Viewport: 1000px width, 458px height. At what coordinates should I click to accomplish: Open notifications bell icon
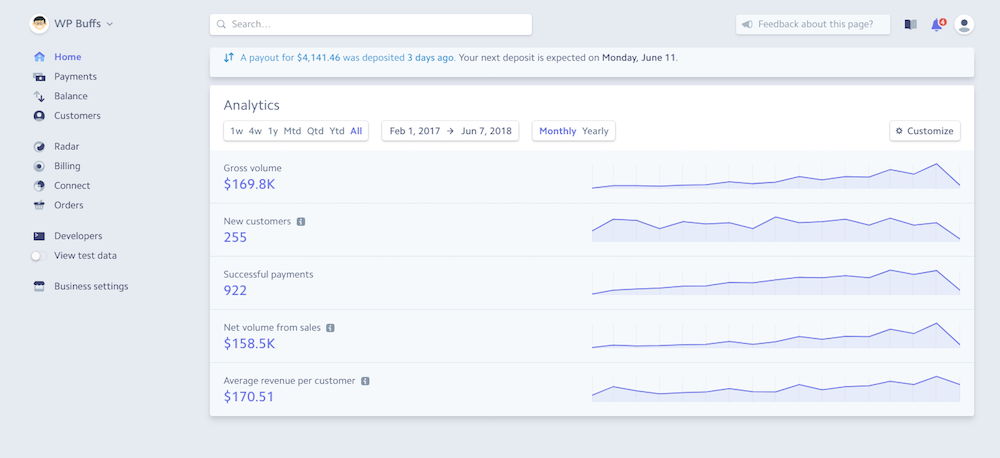[937, 24]
